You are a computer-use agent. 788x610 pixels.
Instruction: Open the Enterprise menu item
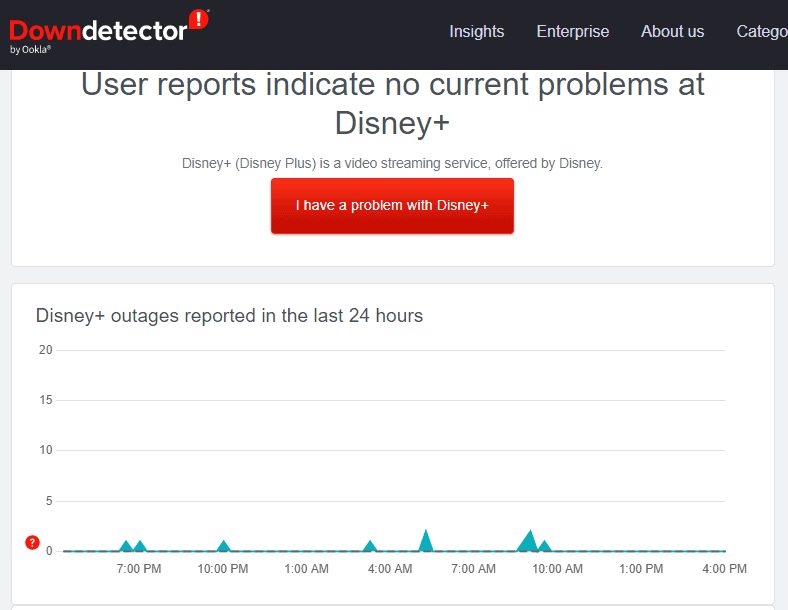(x=572, y=32)
